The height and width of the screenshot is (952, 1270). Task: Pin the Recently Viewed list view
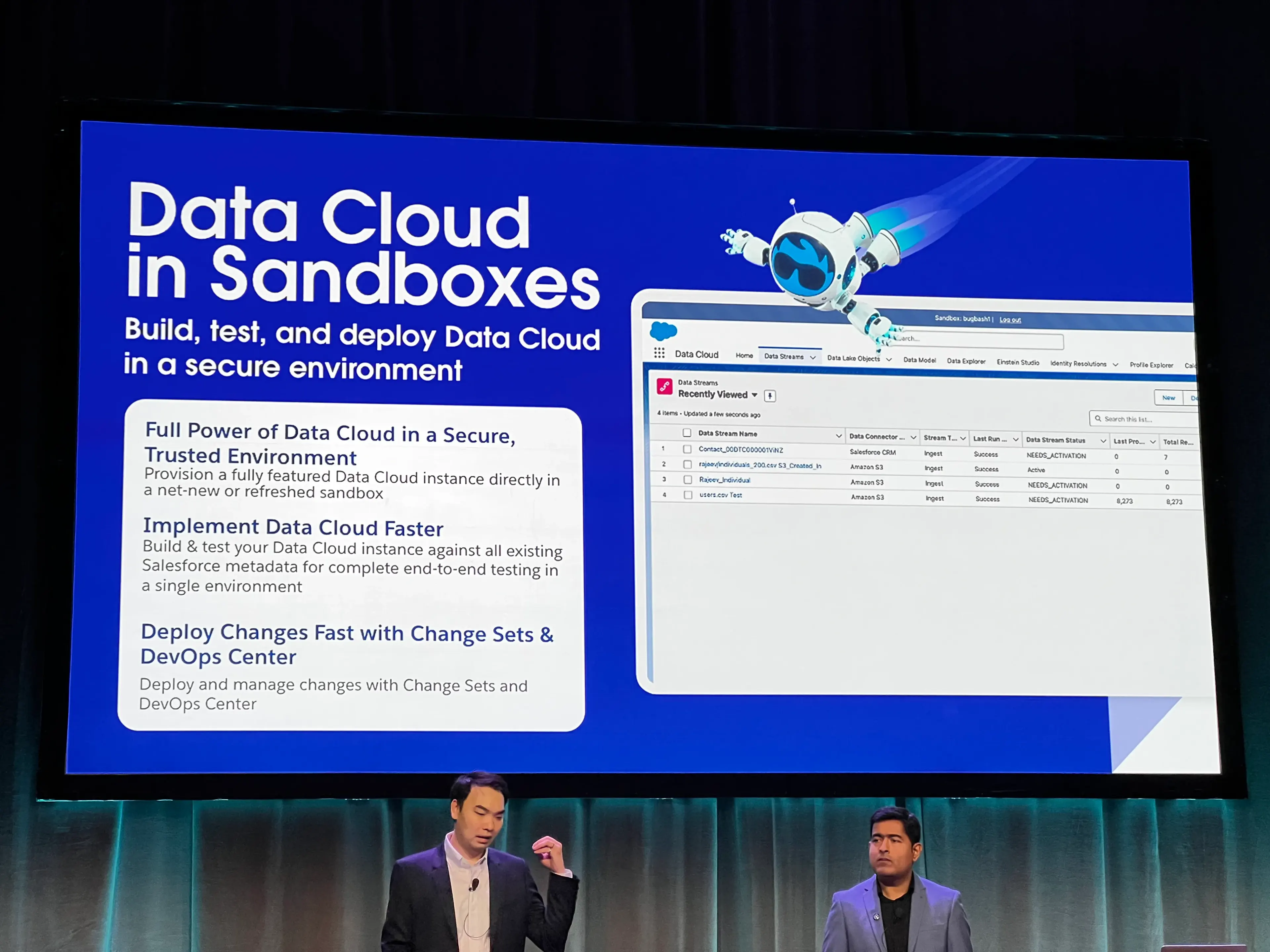(771, 396)
